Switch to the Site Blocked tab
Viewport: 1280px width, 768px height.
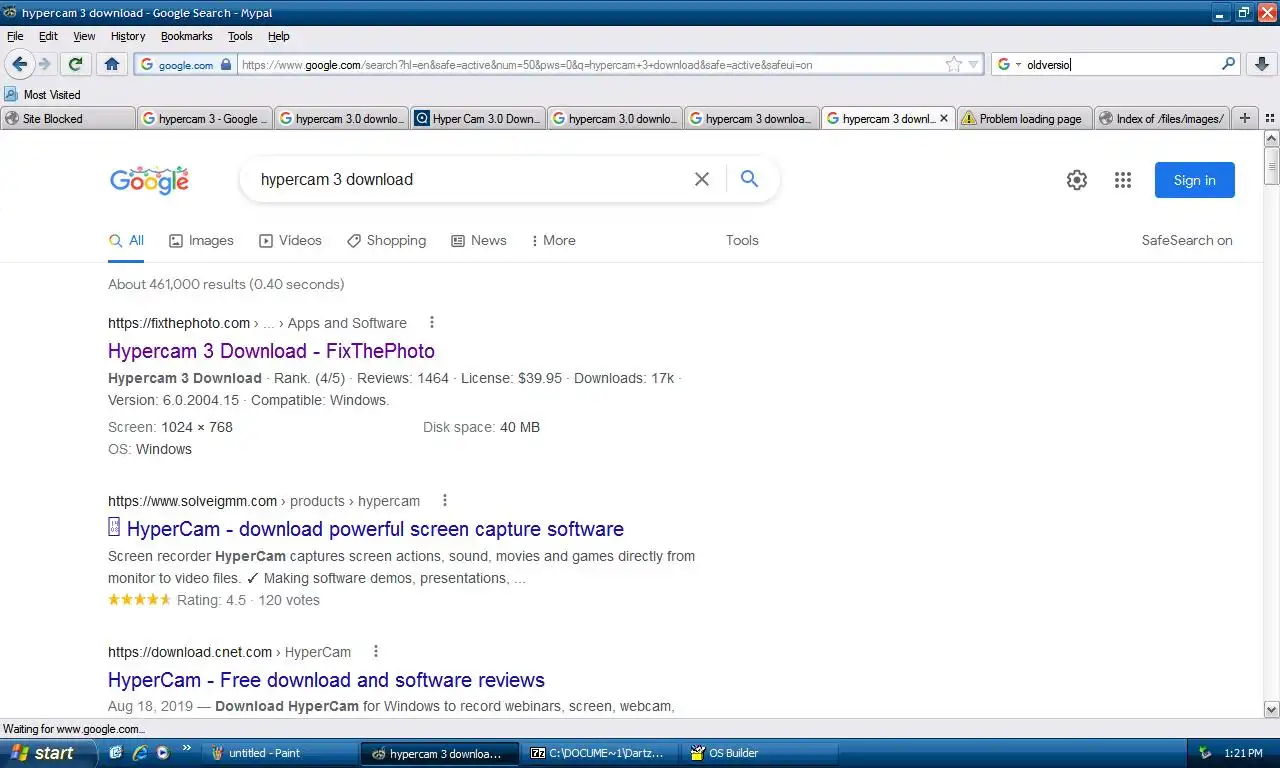tap(68, 118)
